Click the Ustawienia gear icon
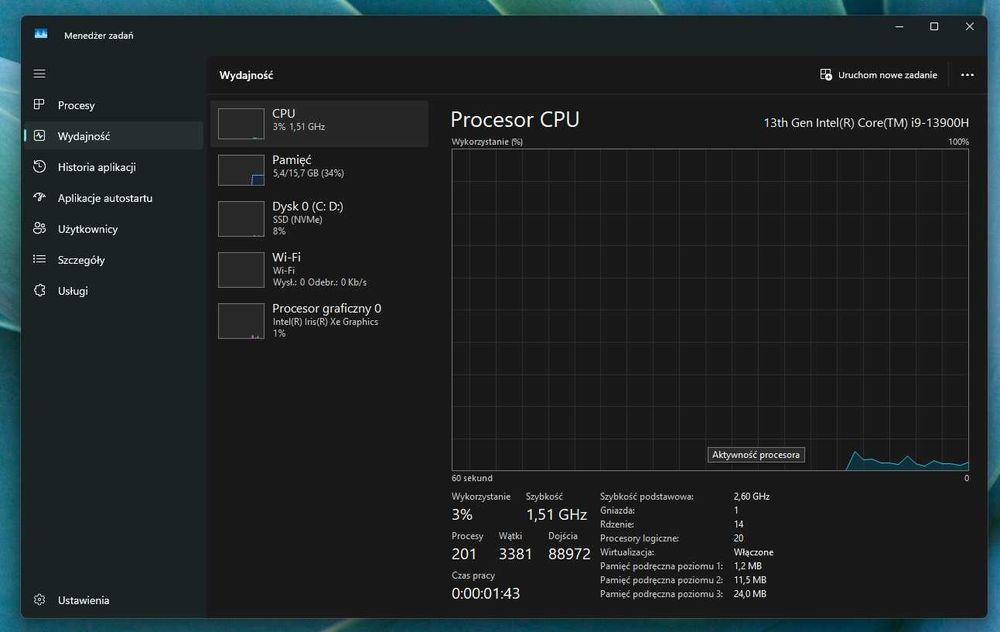This screenshot has height=632, width=1000. [x=40, y=599]
